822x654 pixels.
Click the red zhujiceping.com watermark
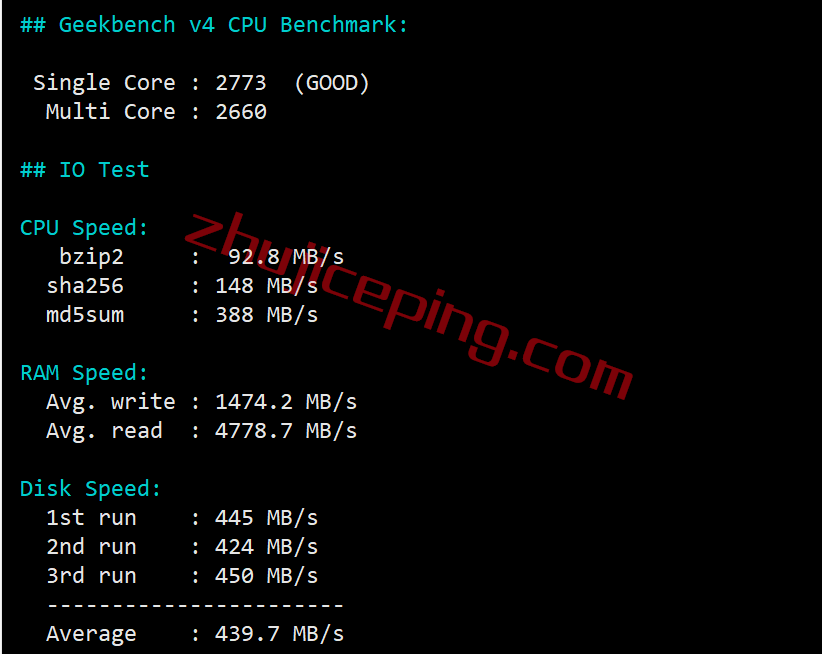(x=409, y=307)
